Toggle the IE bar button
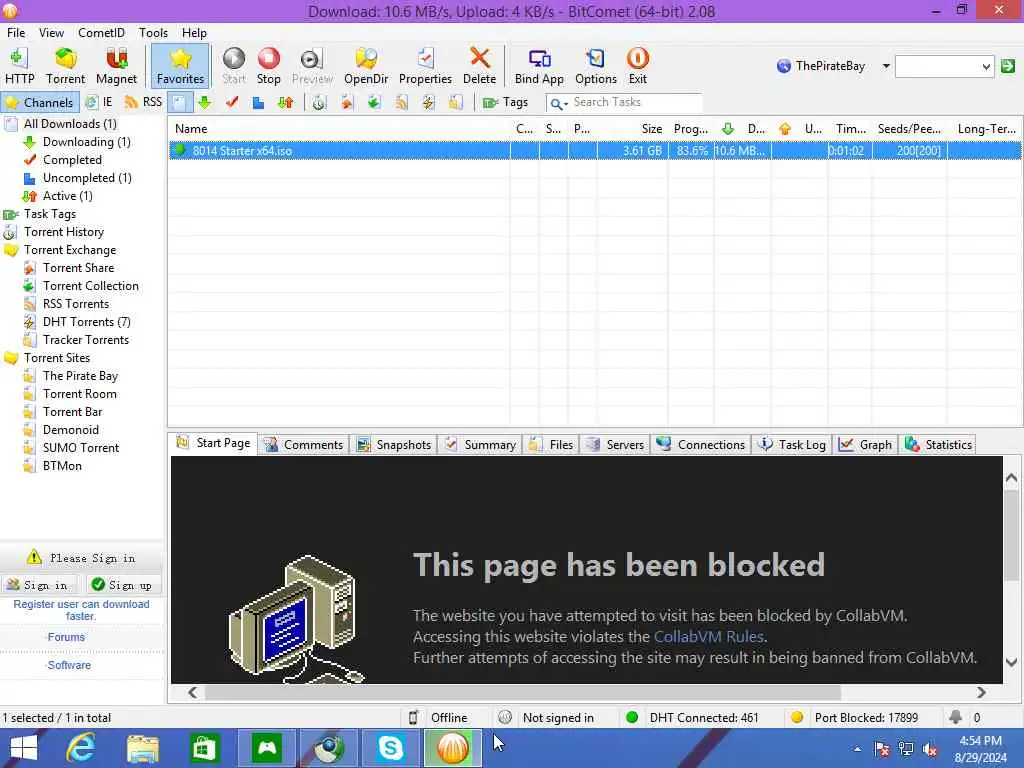The height and width of the screenshot is (768, 1024). click(99, 103)
